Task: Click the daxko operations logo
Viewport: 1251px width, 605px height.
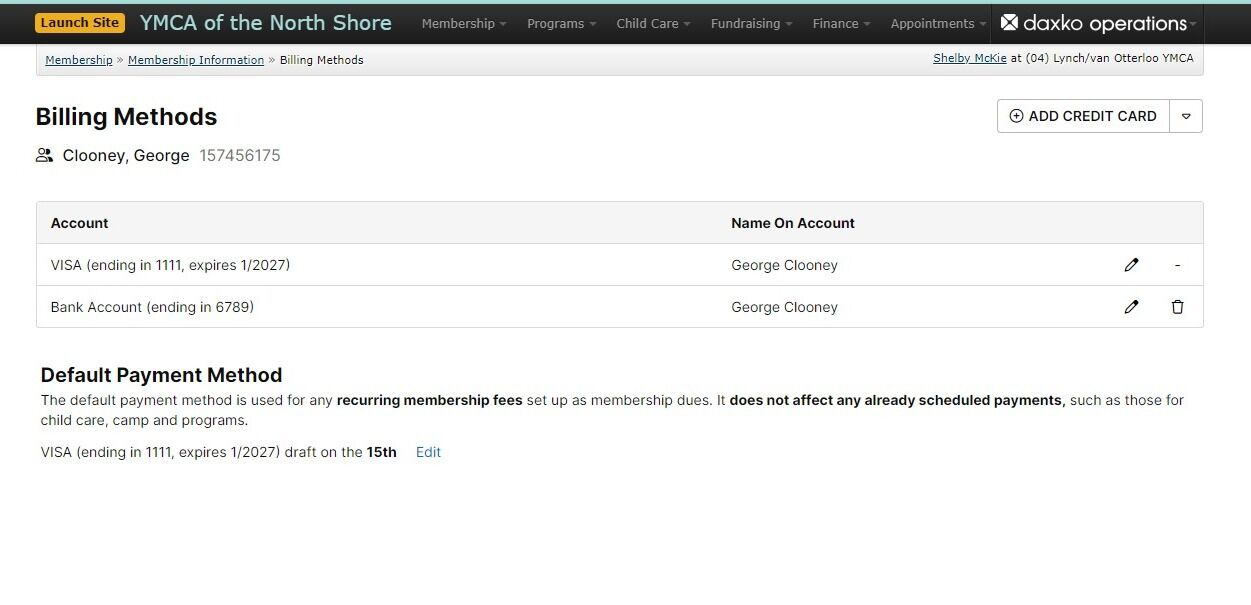Action: tap(1093, 23)
